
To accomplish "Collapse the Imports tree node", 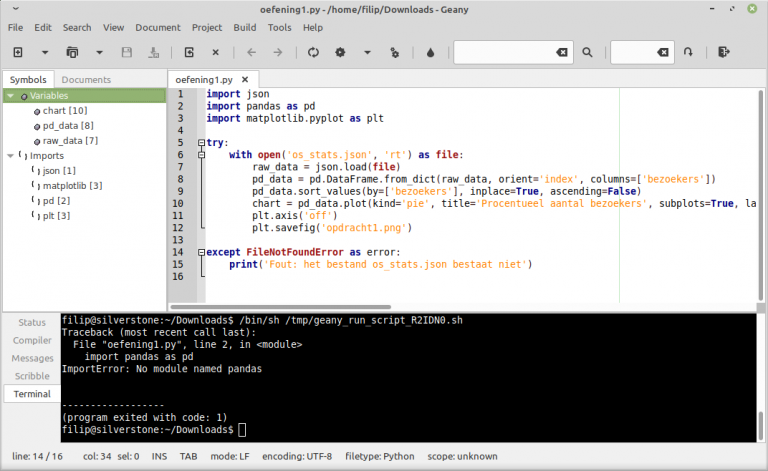I will coord(10,156).
